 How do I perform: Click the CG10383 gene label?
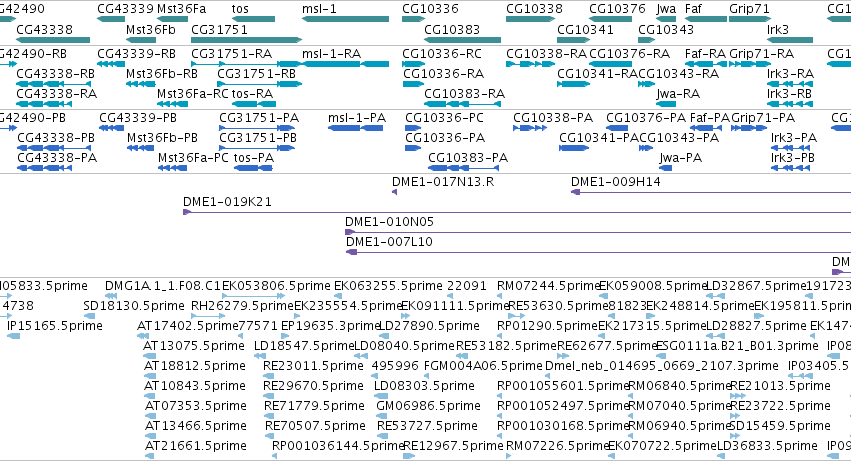coord(452,29)
